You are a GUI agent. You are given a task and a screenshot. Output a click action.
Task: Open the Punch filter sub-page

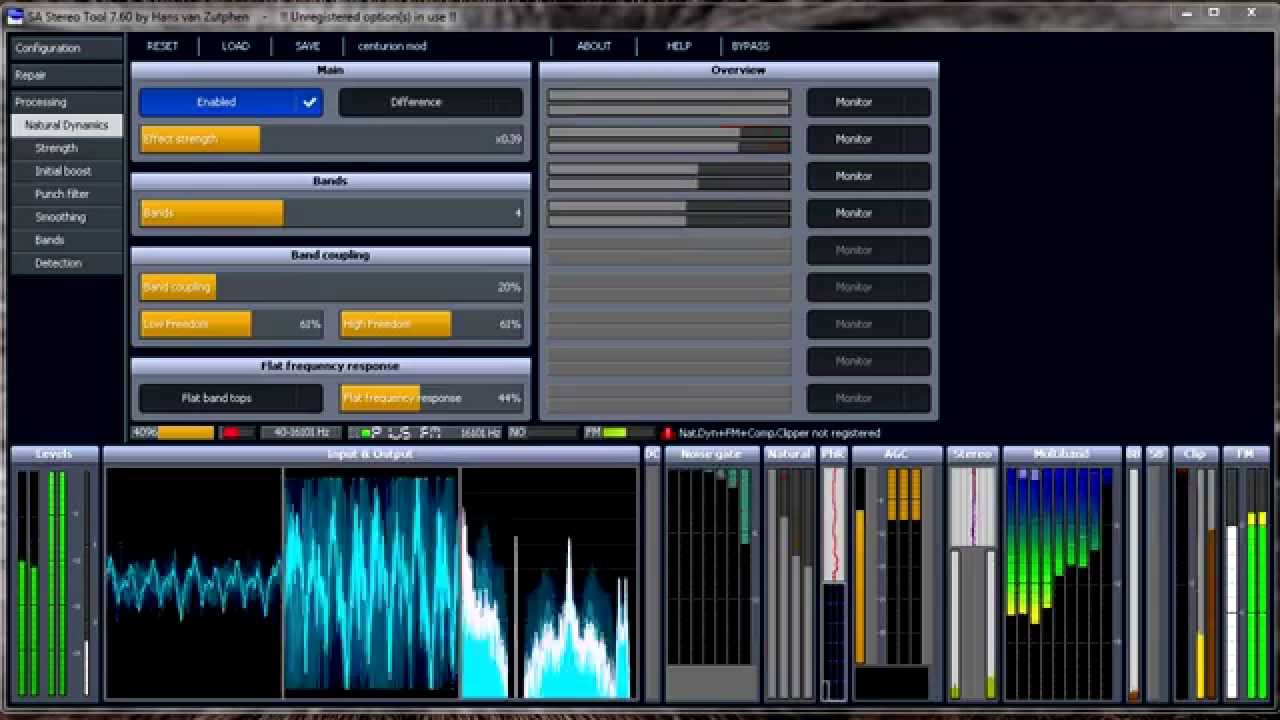62,194
